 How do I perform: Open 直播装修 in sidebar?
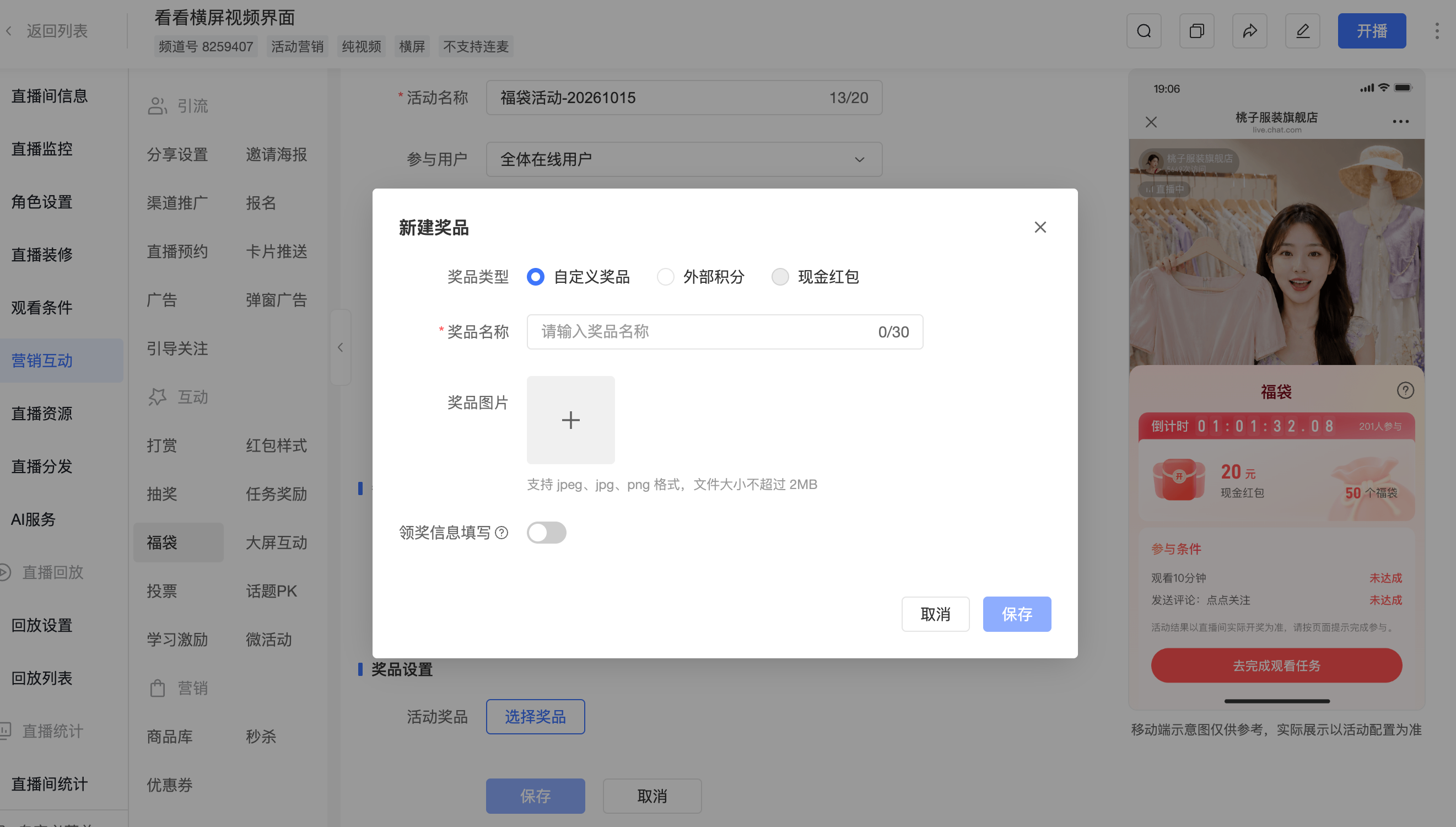pyautogui.click(x=42, y=255)
